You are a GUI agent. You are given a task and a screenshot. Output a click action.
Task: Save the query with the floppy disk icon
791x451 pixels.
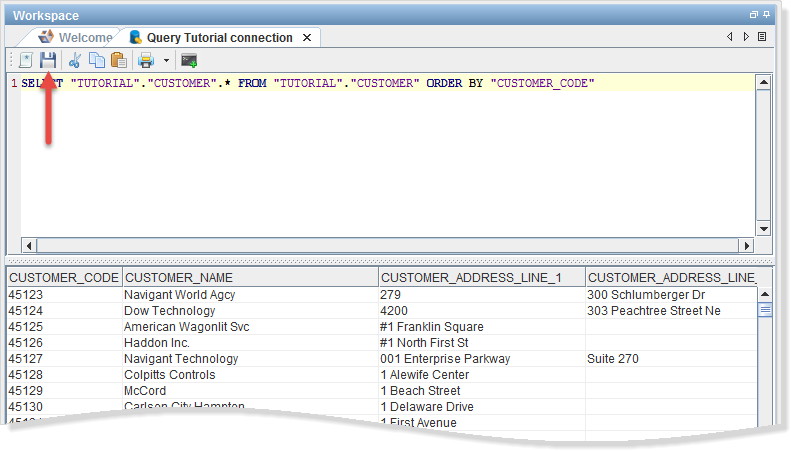pyautogui.click(x=48, y=60)
